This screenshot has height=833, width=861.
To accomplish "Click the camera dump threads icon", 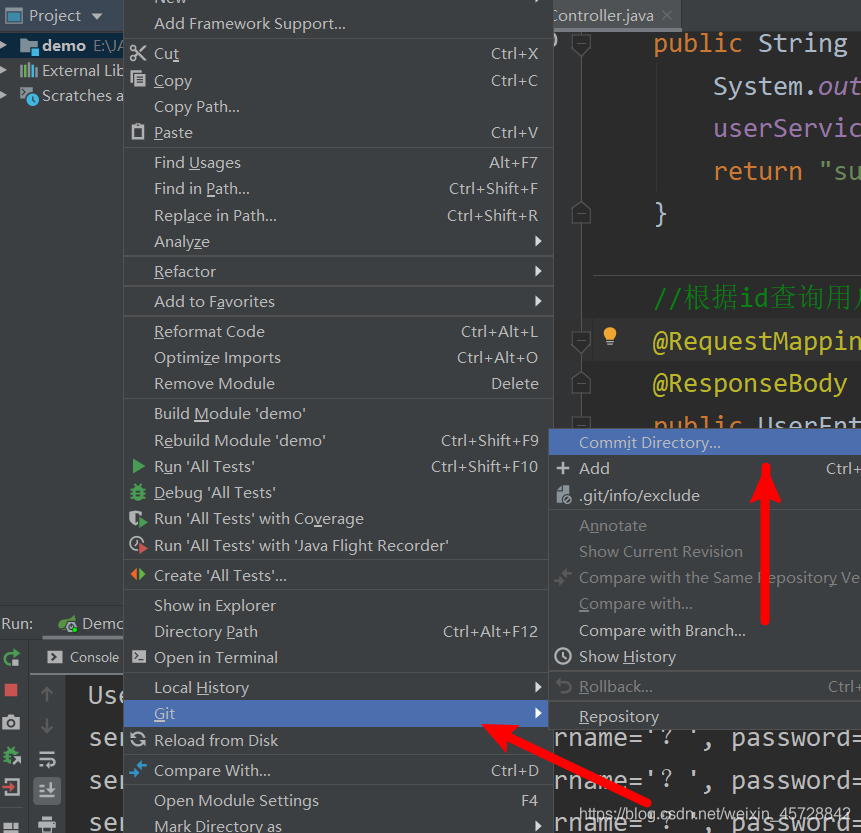I will [x=11, y=722].
